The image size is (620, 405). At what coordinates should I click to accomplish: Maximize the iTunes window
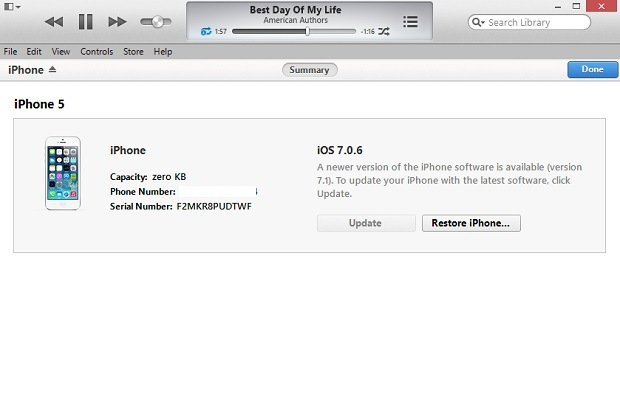(577, 6)
